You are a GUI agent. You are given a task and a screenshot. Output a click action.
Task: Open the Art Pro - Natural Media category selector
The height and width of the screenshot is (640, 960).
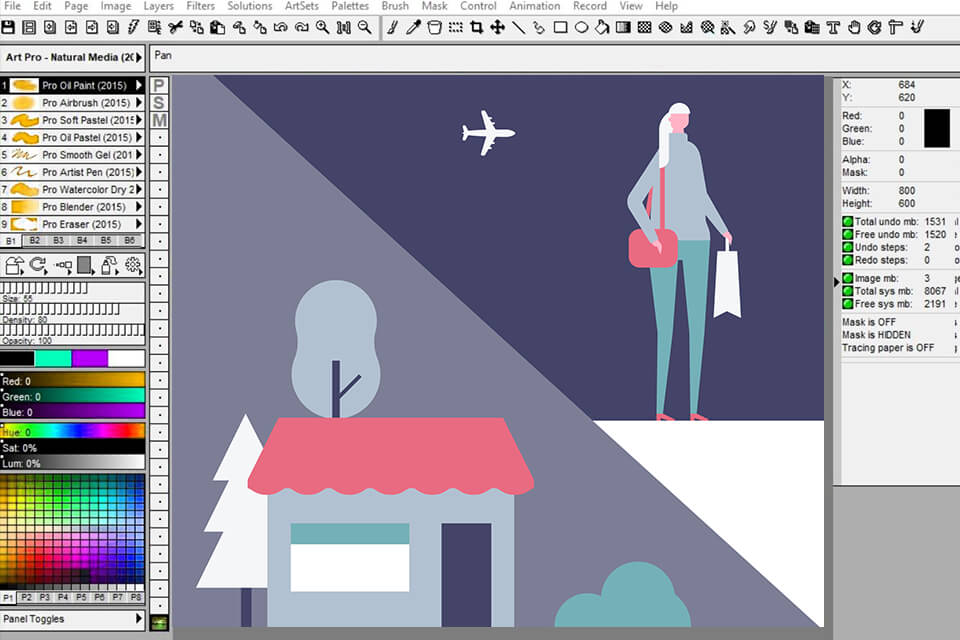pyautogui.click(x=70, y=57)
